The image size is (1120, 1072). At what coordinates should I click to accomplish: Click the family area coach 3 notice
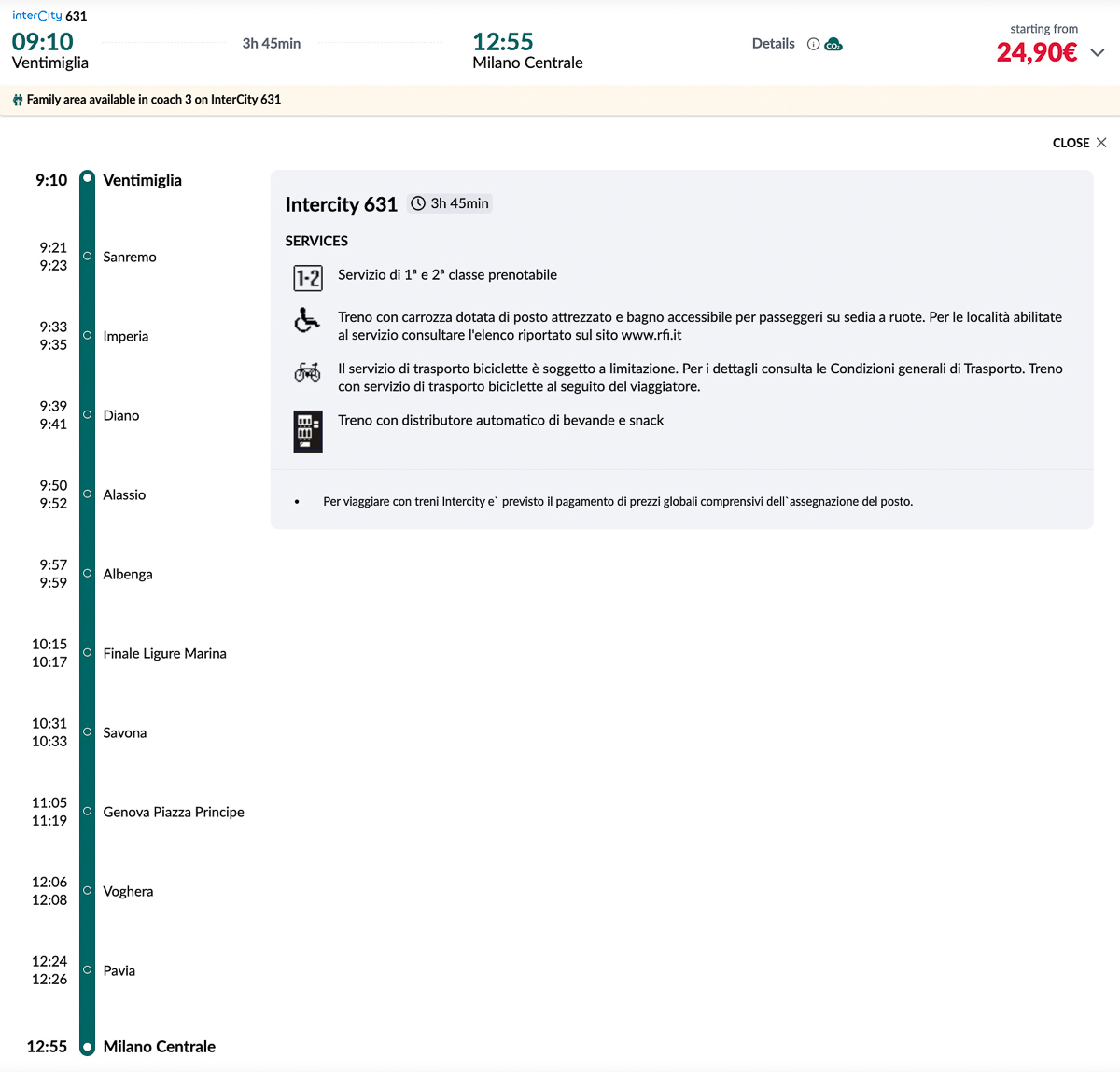(x=154, y=100)
